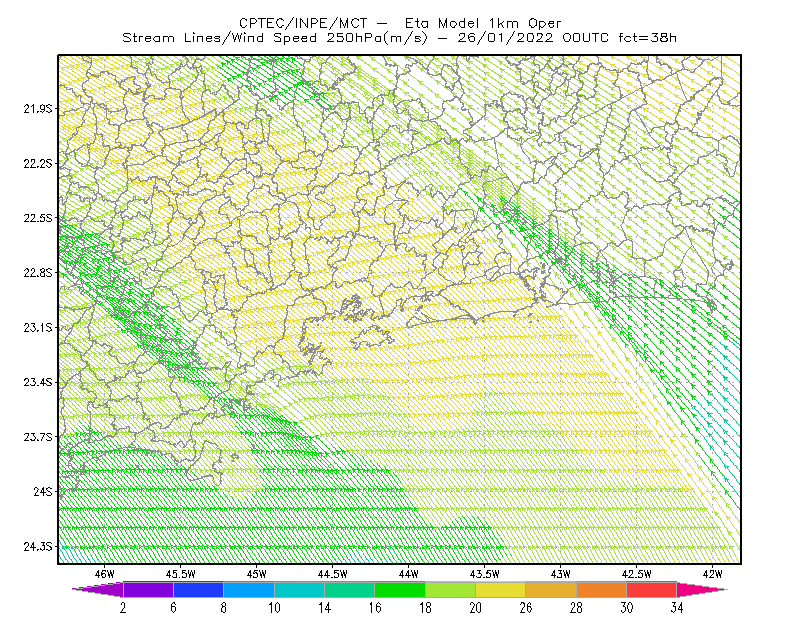This screenshot has width=800, height=618.
Task: Click the dark blue color bar segment
Action: pyautogui.click(x=198, y=589)
